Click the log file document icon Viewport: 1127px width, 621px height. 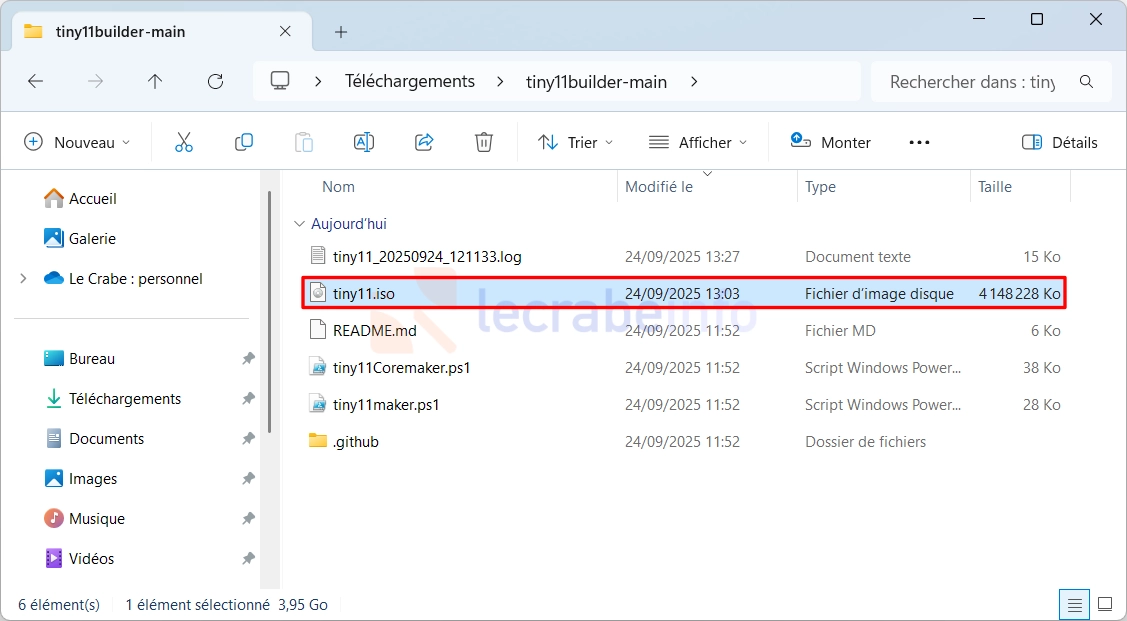coord(318,256)
